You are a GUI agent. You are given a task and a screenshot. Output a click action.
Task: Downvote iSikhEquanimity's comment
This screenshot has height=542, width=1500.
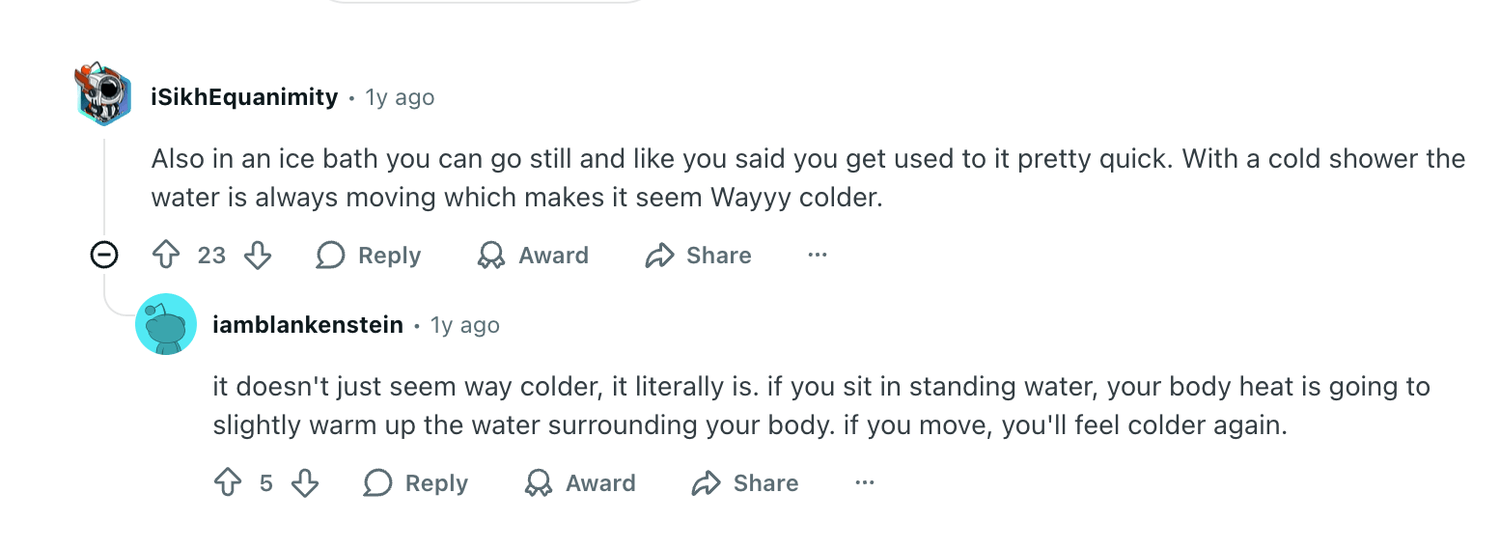[x=258, y=255]
